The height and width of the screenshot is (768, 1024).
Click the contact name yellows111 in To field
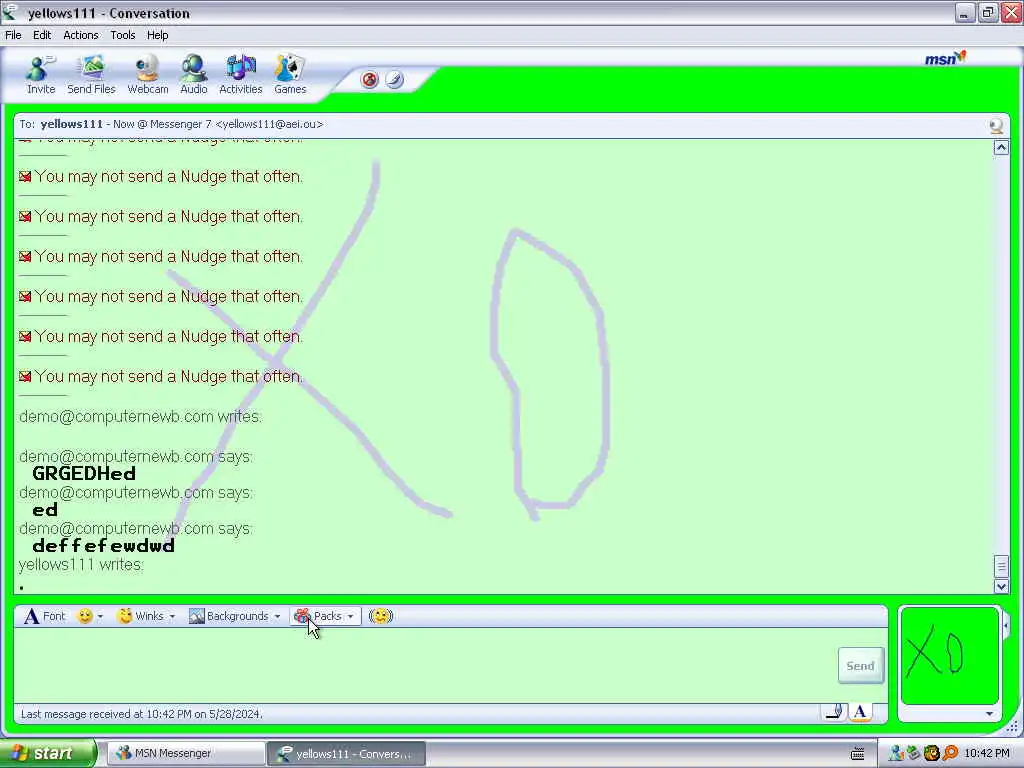point(71,124)
